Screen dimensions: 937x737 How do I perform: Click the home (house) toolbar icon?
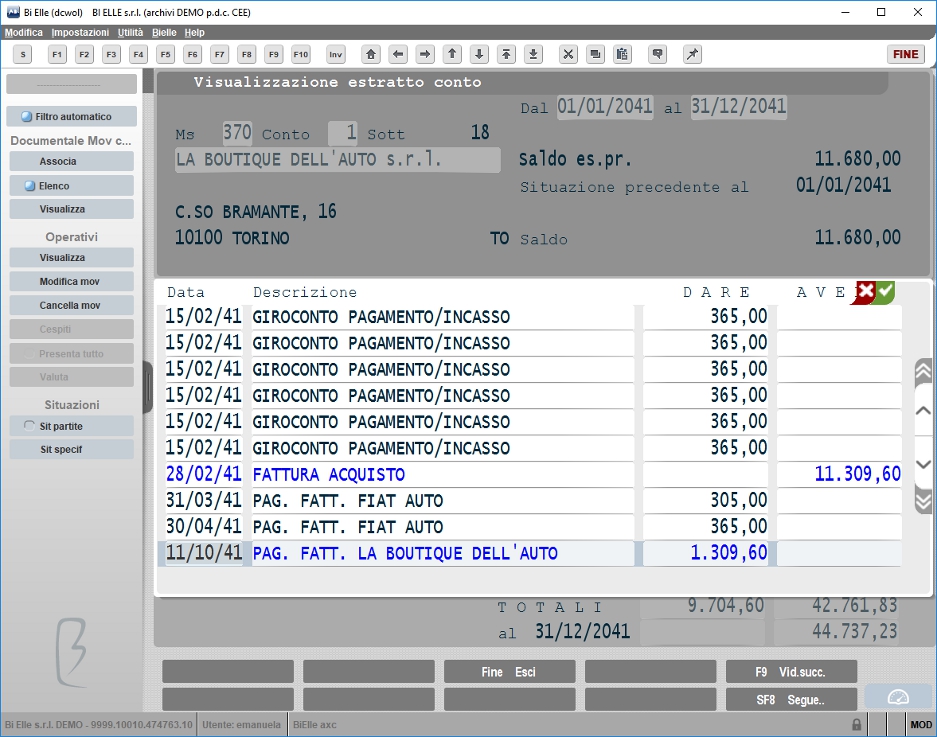(371, 54)
